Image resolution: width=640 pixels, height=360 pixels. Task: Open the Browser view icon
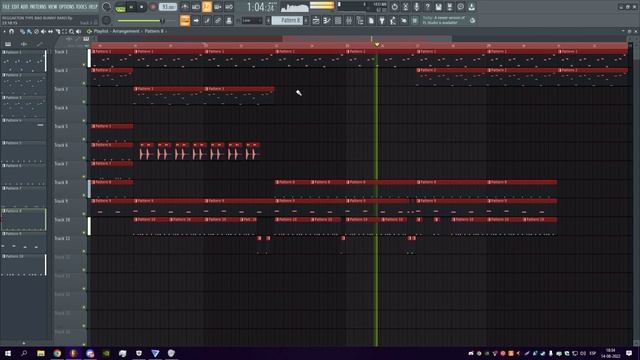360,20
